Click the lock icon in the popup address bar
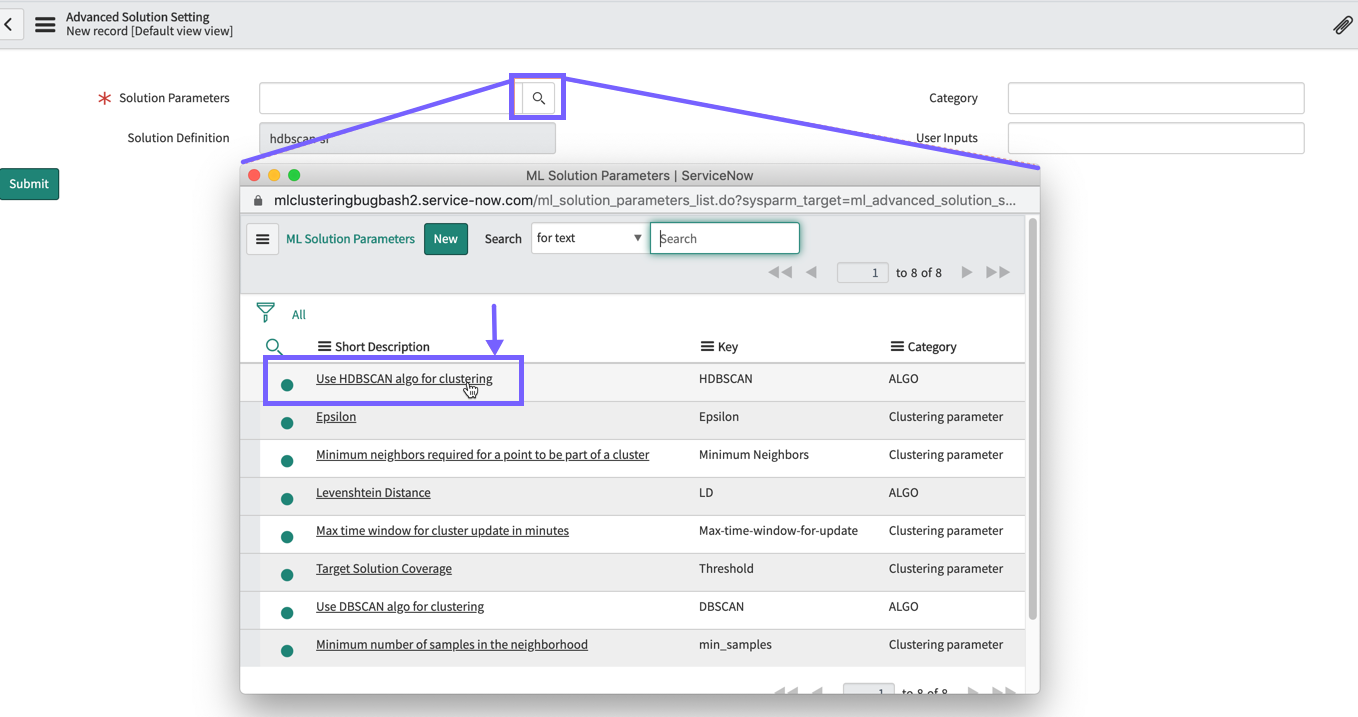Screen dimensions: 1358x717 [258, 200]
